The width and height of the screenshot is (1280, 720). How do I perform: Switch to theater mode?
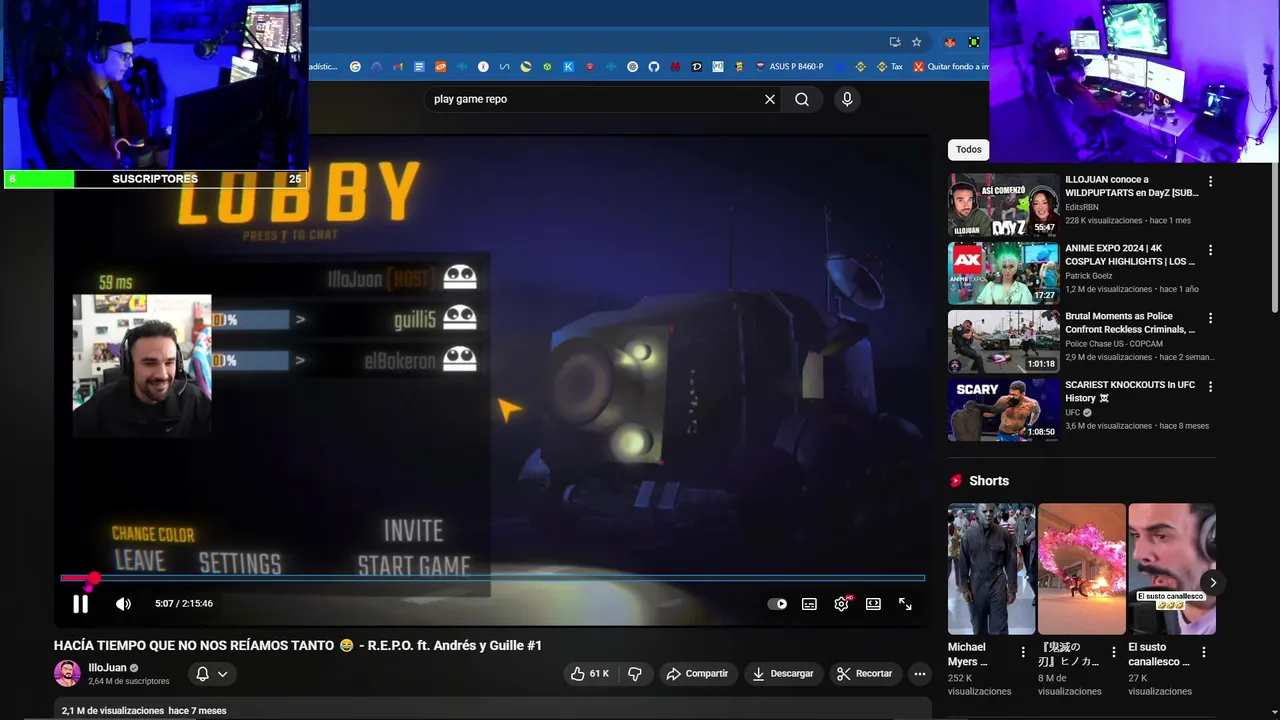(873, 604)
